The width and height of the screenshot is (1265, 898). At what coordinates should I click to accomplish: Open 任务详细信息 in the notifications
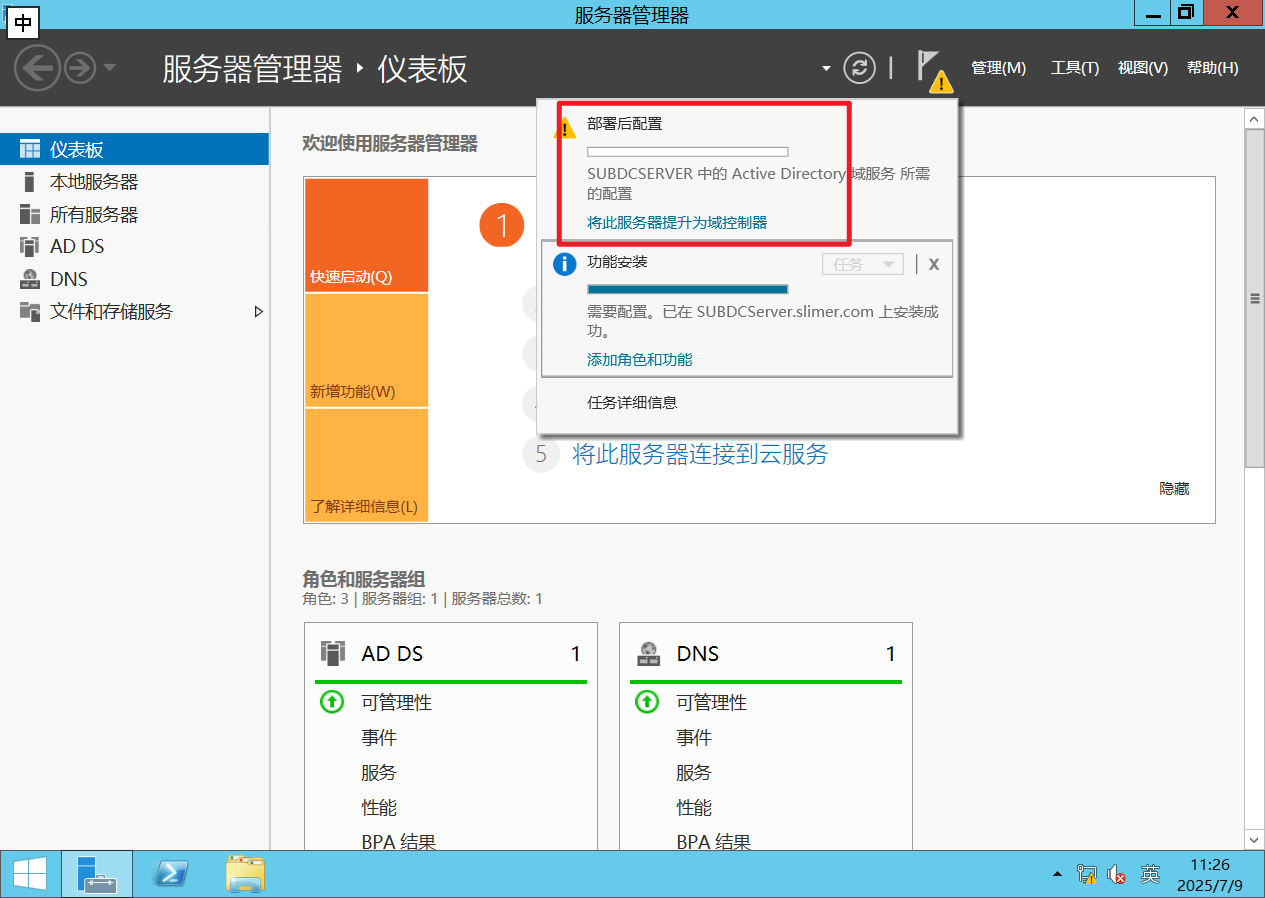[x=632, y=402]
